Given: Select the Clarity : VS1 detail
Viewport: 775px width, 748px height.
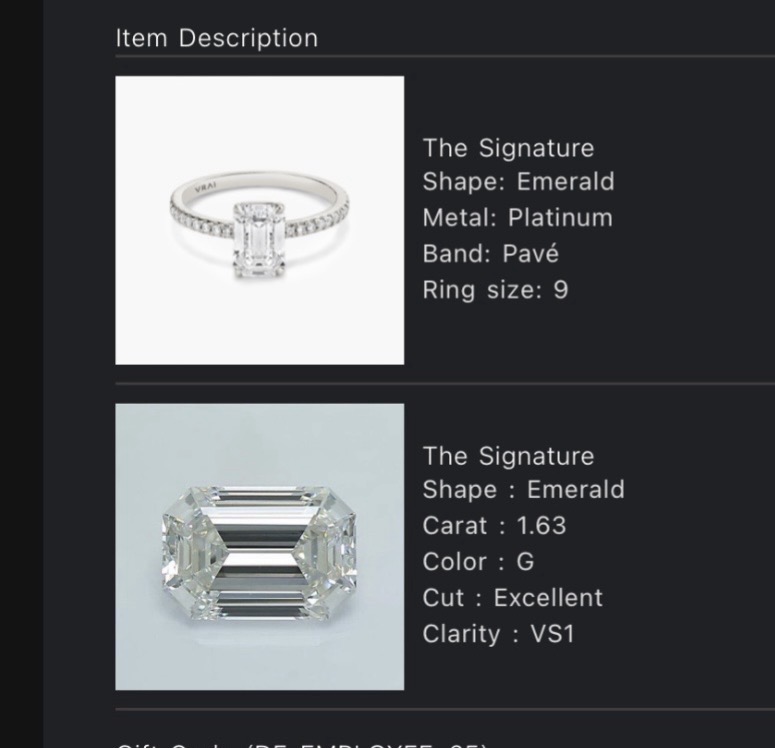Looking at the screenshot, I should point(498,634).
